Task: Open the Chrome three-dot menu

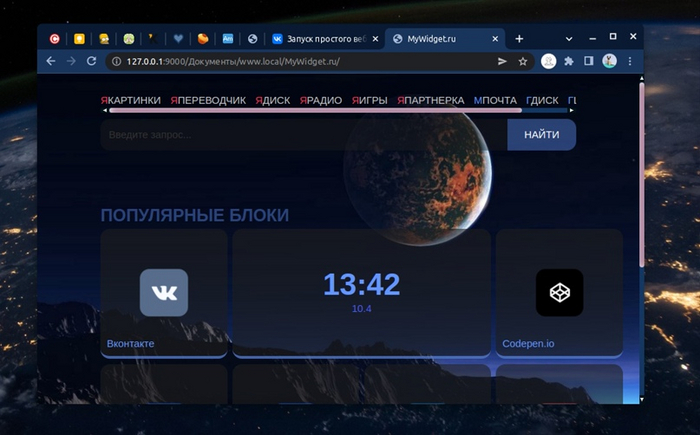Action: (x=629, y=61)
